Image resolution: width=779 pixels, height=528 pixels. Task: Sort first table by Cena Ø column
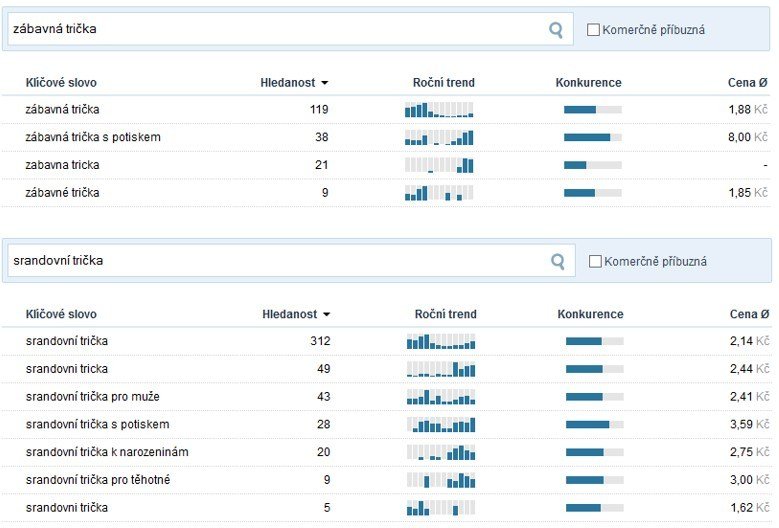pos(748,82)
